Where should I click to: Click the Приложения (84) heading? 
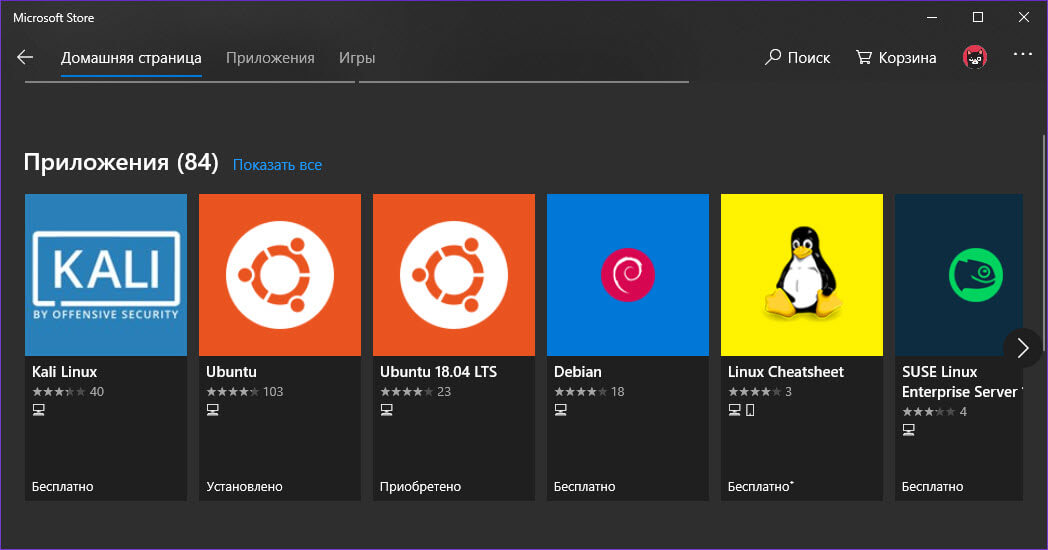121,162
